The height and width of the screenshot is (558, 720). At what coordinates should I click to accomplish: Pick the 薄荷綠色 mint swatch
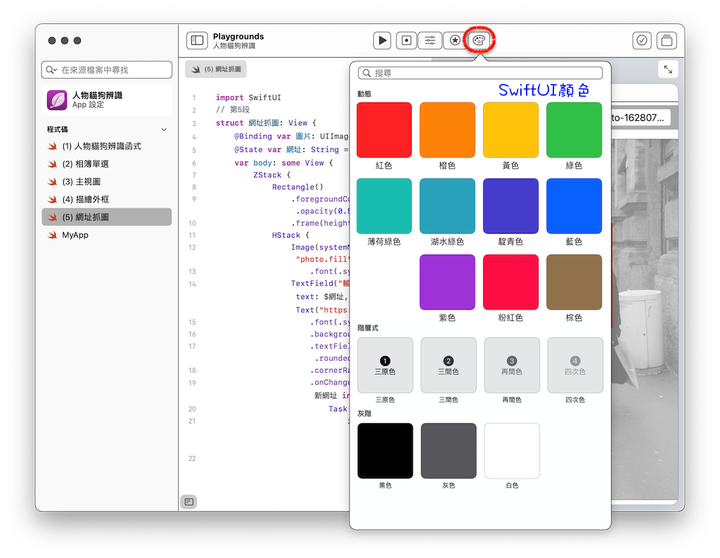(x=384, y=206)
